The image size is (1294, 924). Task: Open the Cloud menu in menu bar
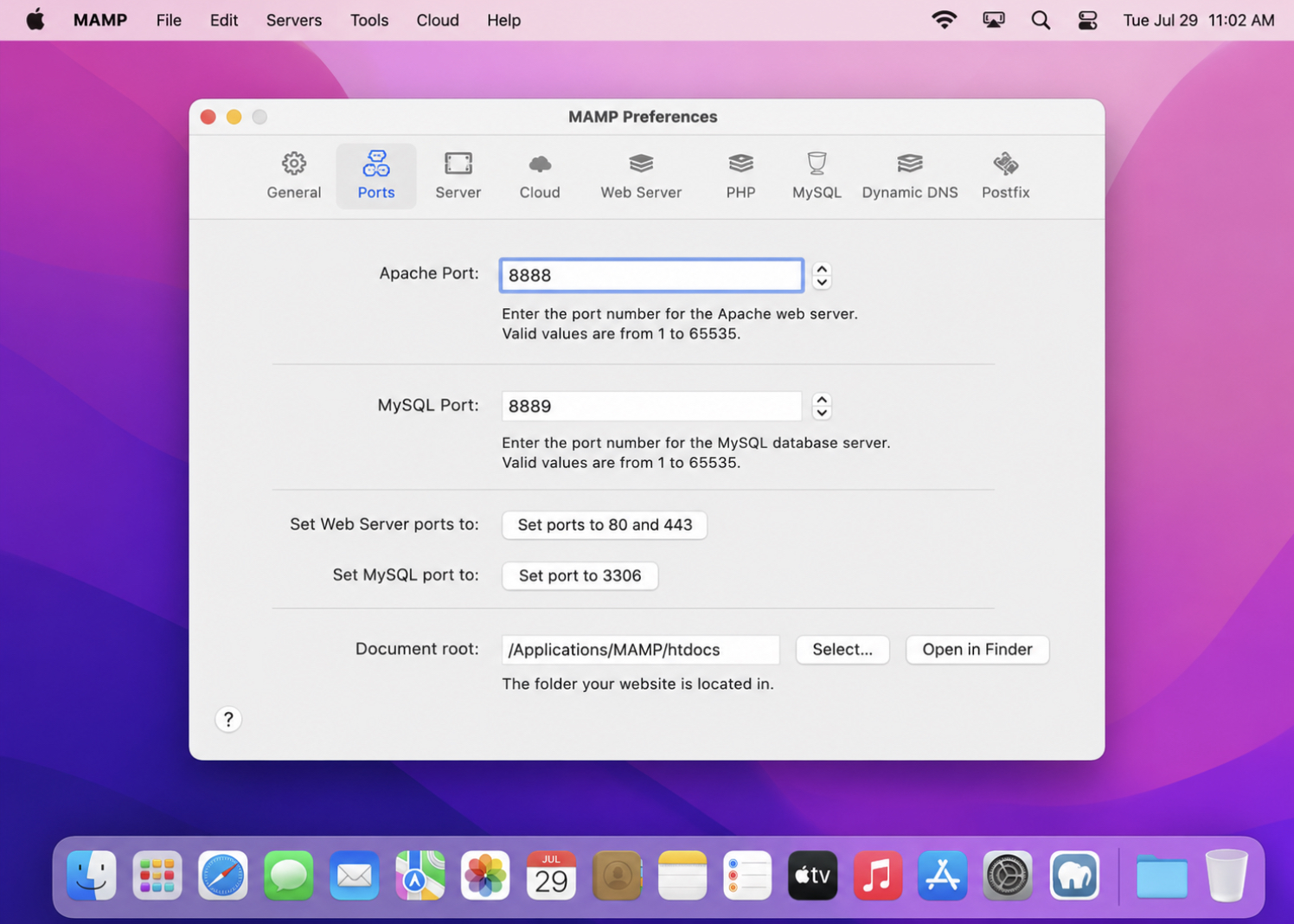(438, 20)
